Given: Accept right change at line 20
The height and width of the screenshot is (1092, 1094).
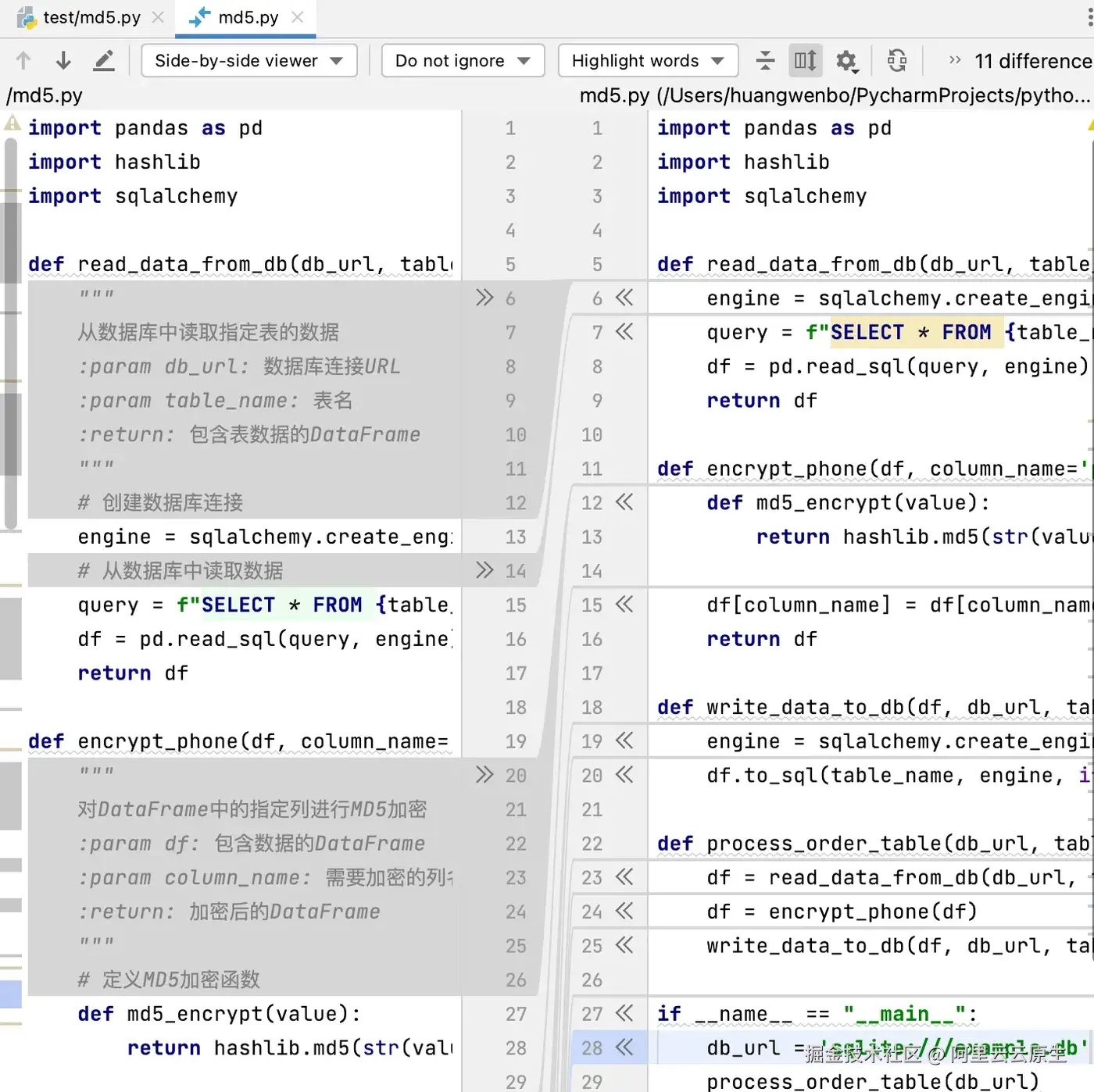Looking at the screenshot, I should [x=624, y=775].
